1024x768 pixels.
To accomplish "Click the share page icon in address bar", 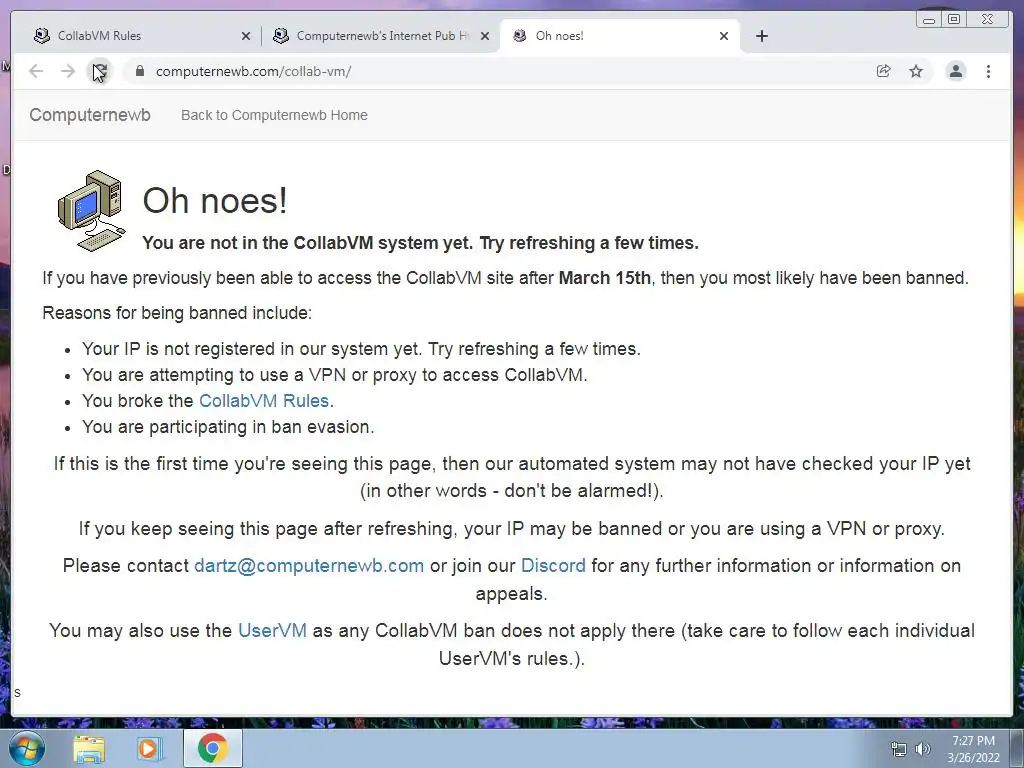I will pos(884,71).
